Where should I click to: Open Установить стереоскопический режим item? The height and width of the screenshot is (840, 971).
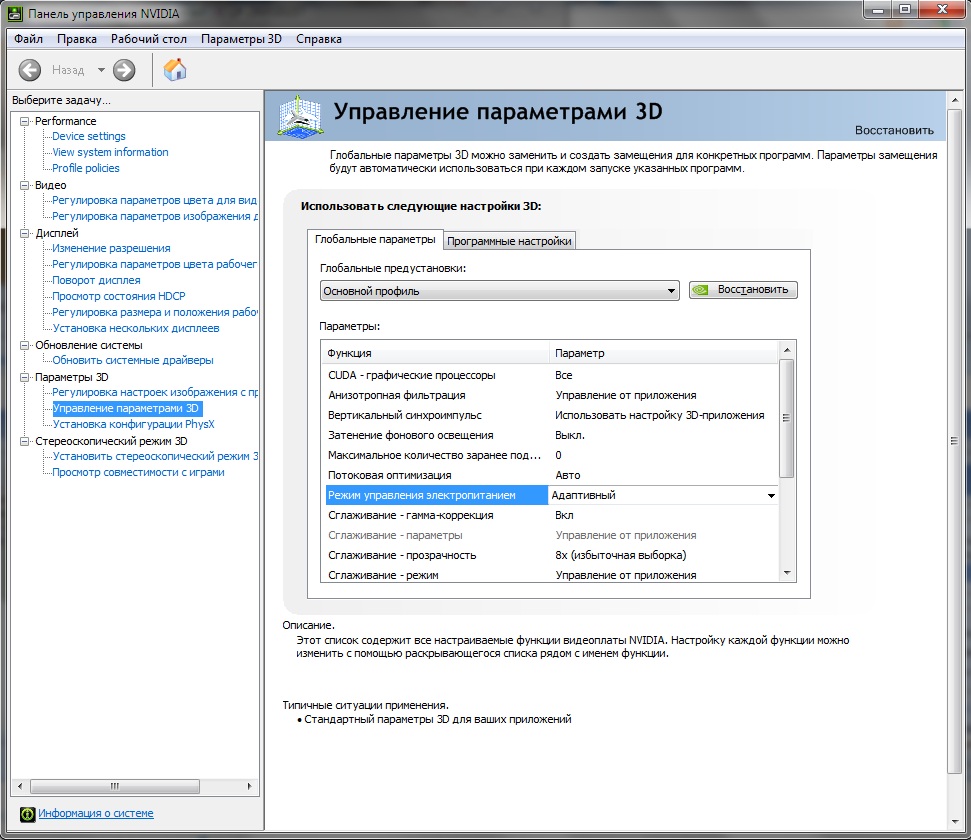(x=155, y=457)
